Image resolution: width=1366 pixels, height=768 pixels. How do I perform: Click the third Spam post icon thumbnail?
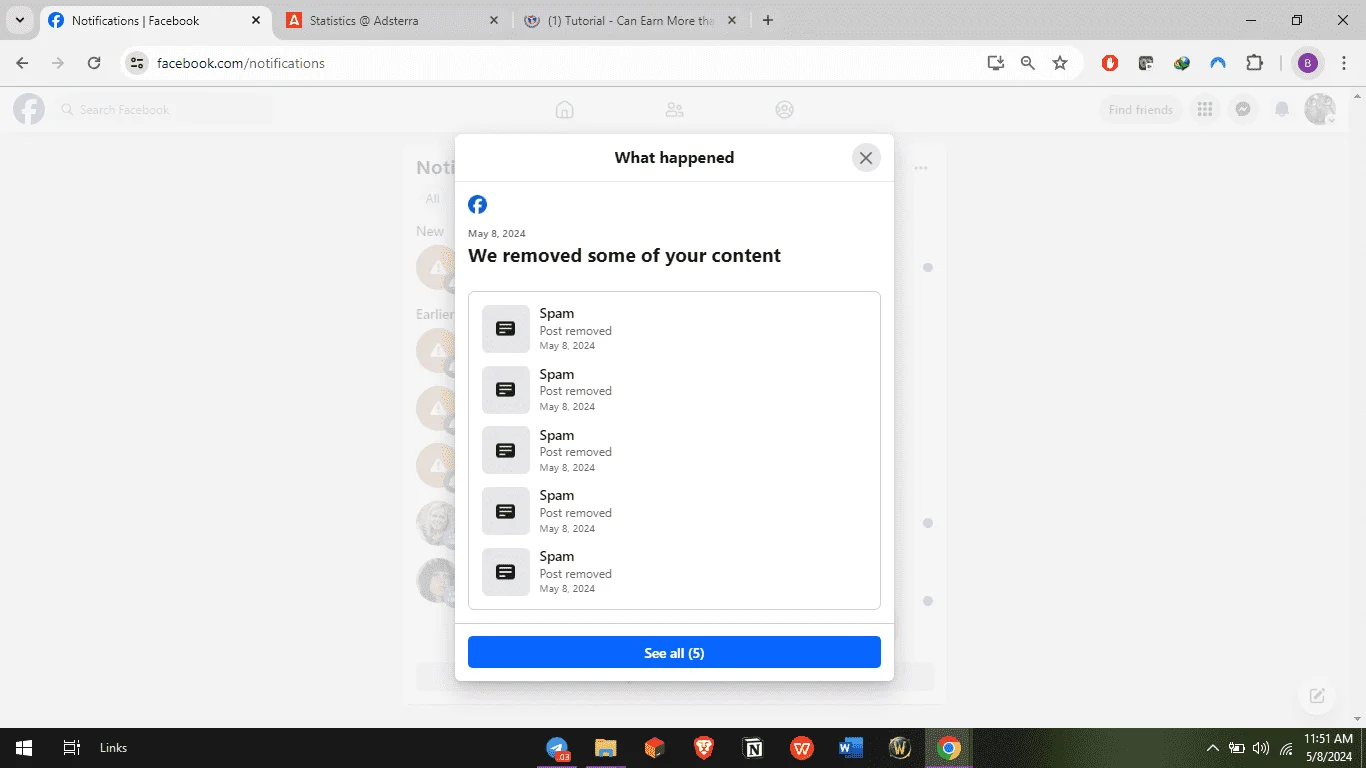click(x=506, y=450)
